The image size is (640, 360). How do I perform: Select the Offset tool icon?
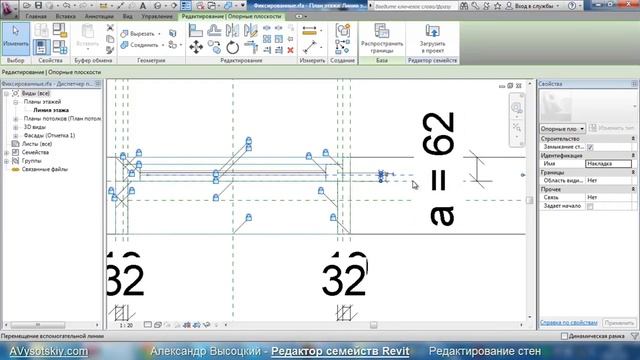click(x=214, y=31)
